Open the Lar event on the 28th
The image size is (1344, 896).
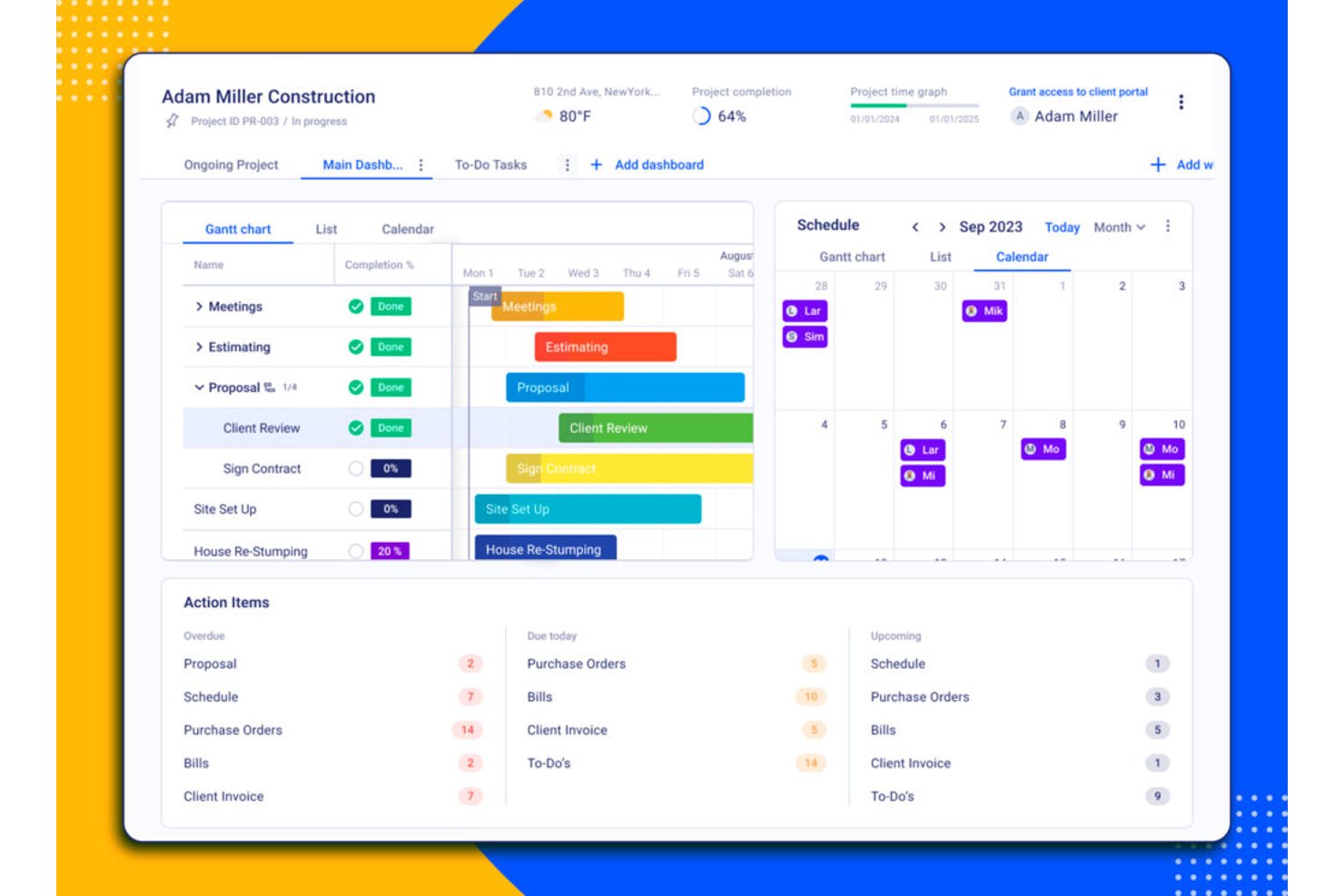pyautogui.click(x=805, y=310)
